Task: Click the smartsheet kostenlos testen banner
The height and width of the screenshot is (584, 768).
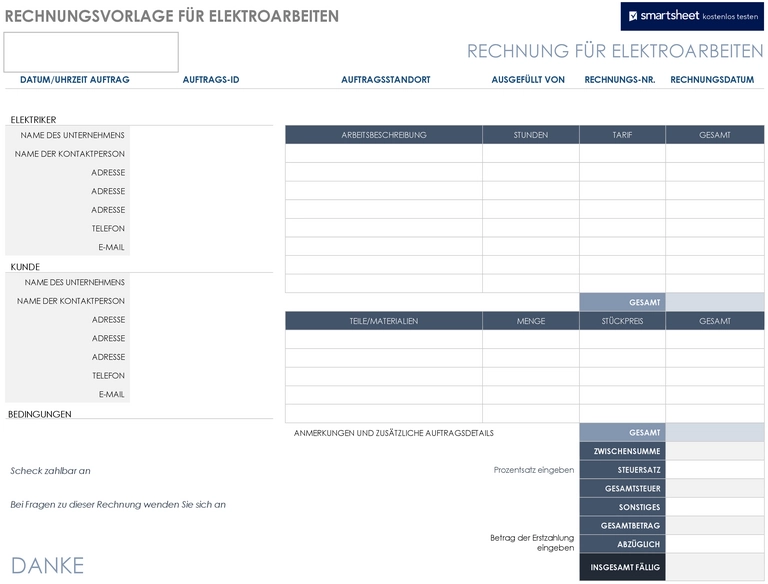Action: 692,16
